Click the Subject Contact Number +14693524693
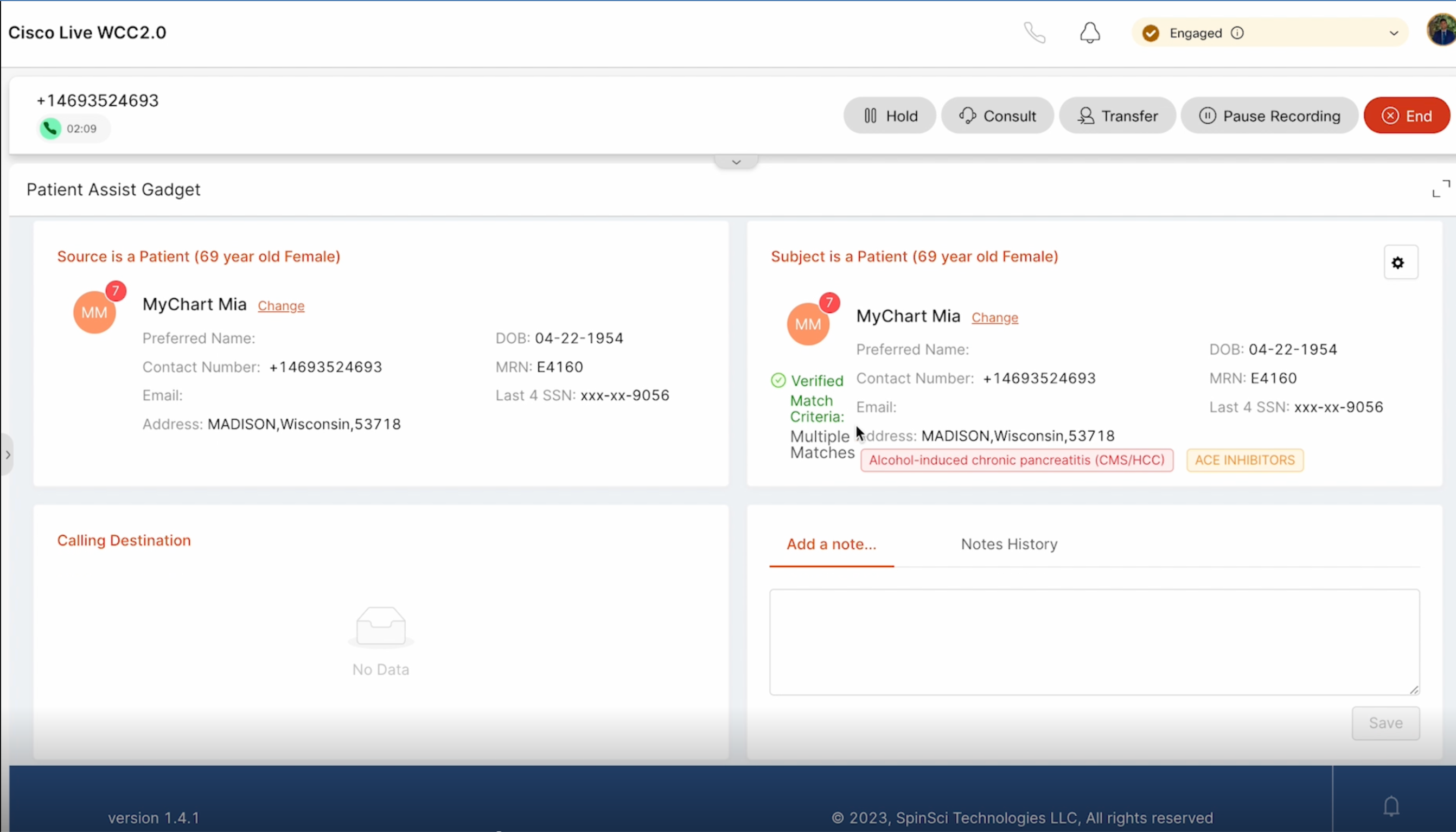The width and height of the screenshot is (1456, 832). click(1039, 378)
